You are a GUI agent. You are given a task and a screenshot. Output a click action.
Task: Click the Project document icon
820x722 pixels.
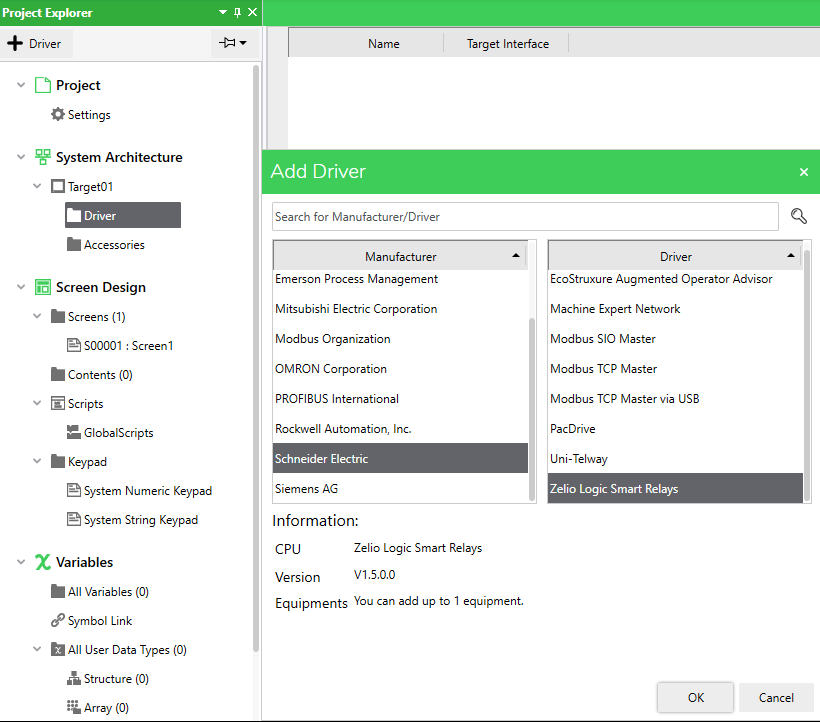pos(43,85)
